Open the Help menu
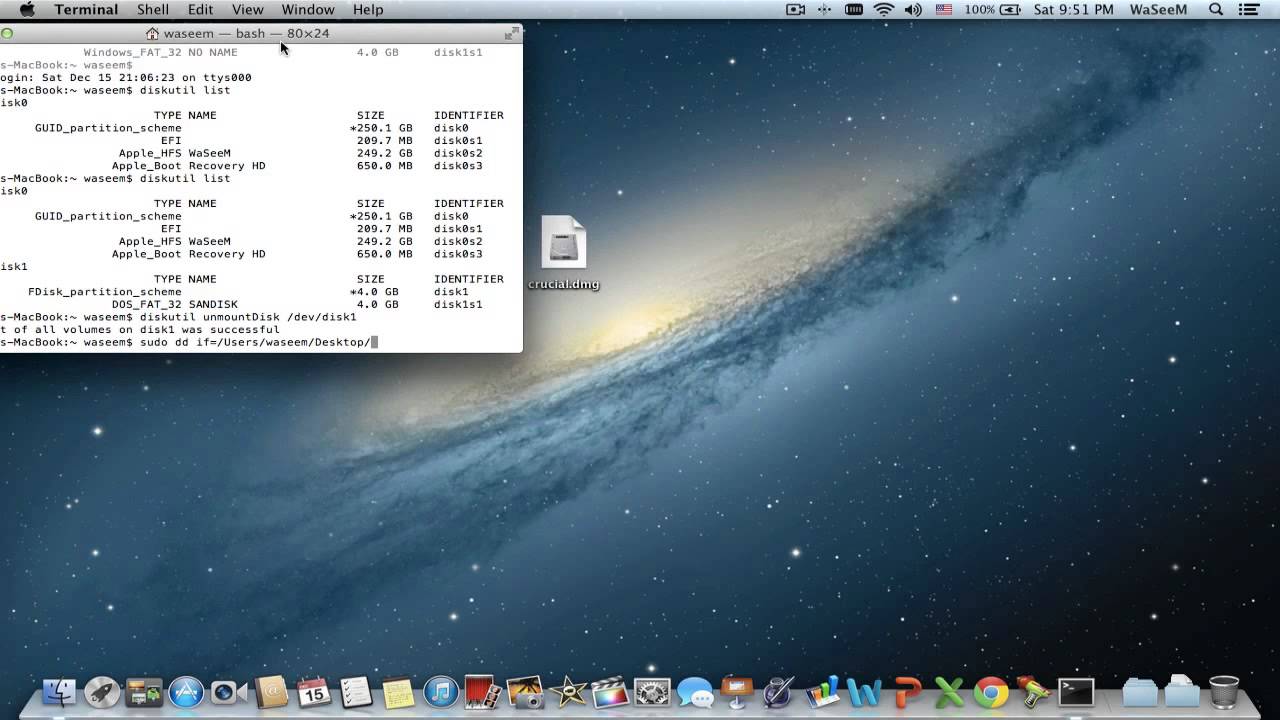1280x720 pixels. (x=368, y=9)
